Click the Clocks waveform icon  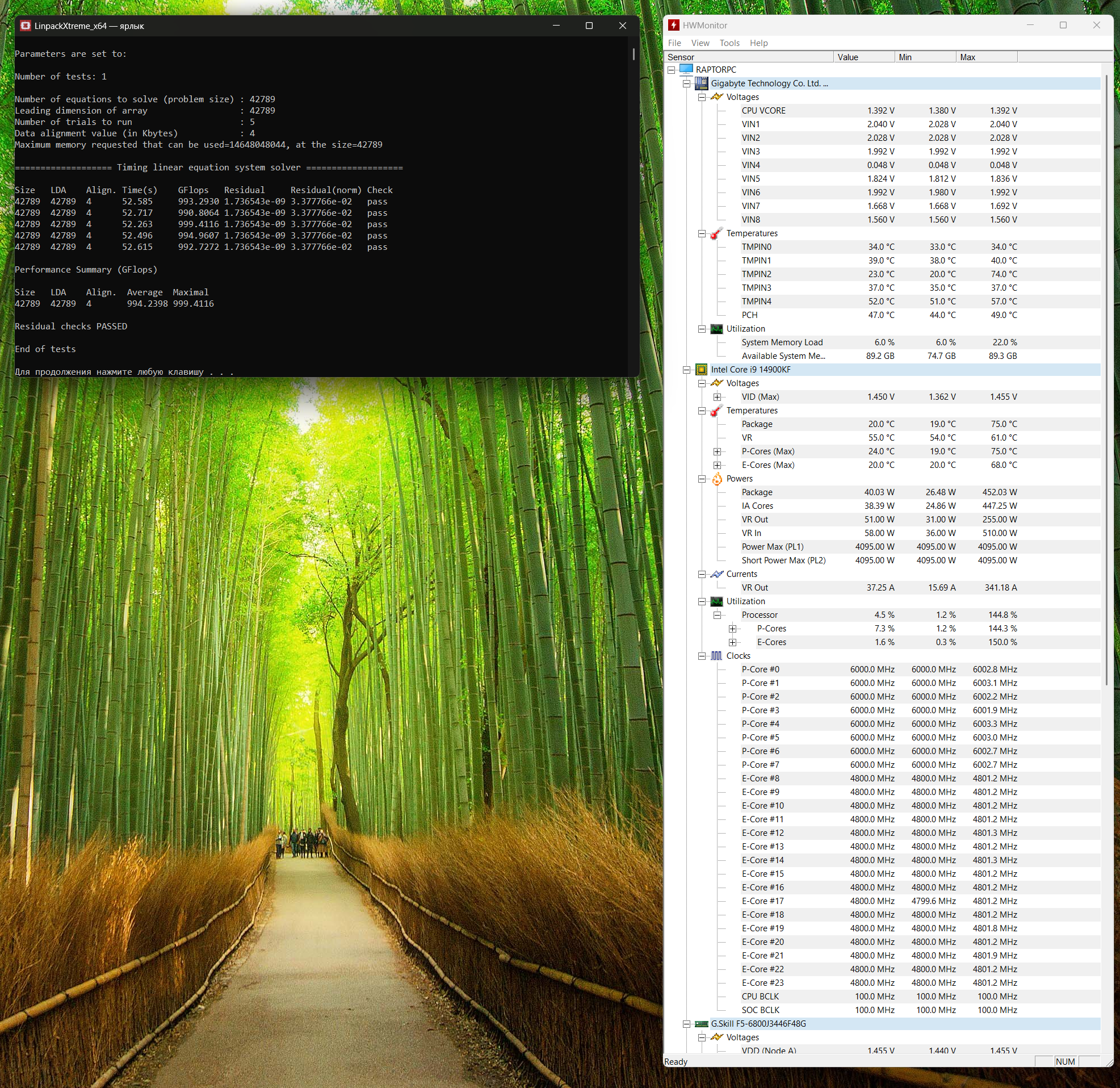click(716, 656)
